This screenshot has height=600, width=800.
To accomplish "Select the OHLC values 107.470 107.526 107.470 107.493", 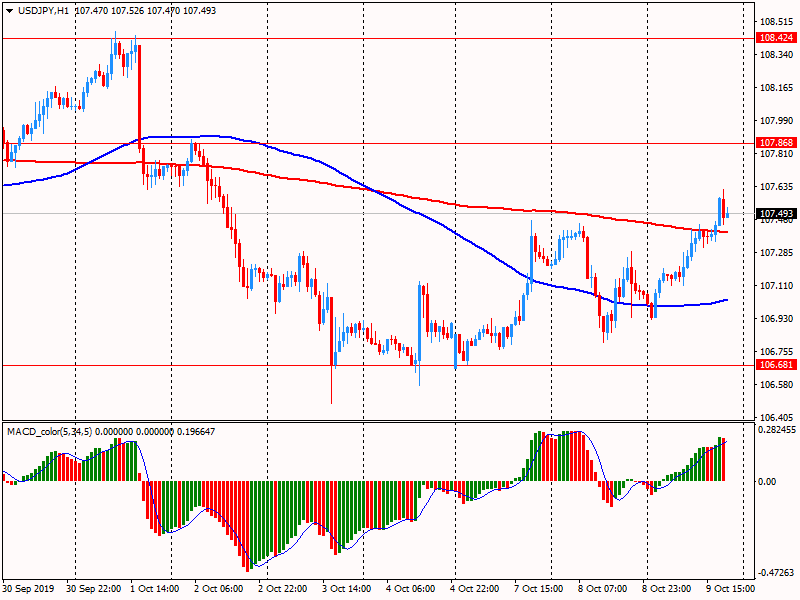I will coord(145,11).
